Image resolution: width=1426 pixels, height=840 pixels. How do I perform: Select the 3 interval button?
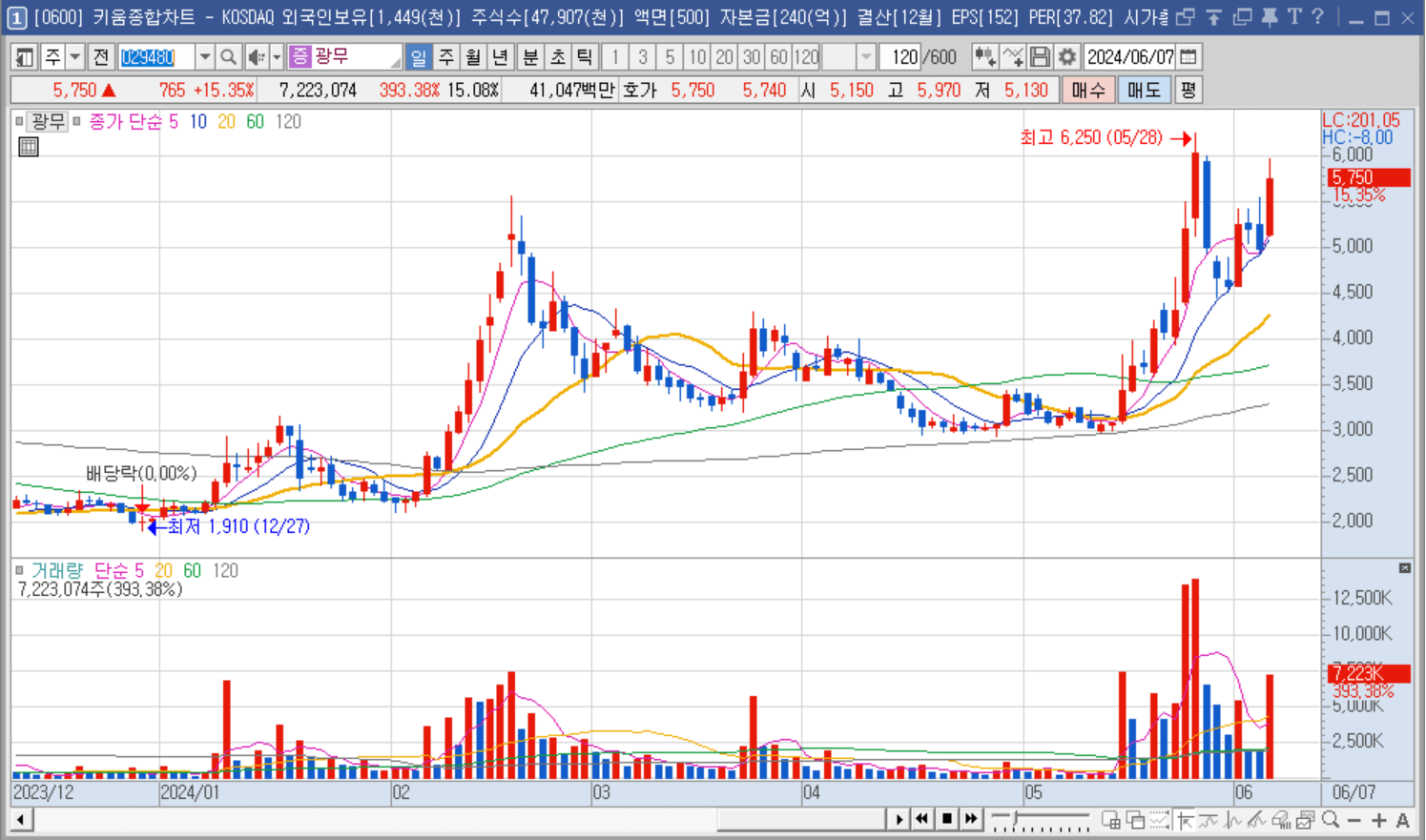(642, 57)
